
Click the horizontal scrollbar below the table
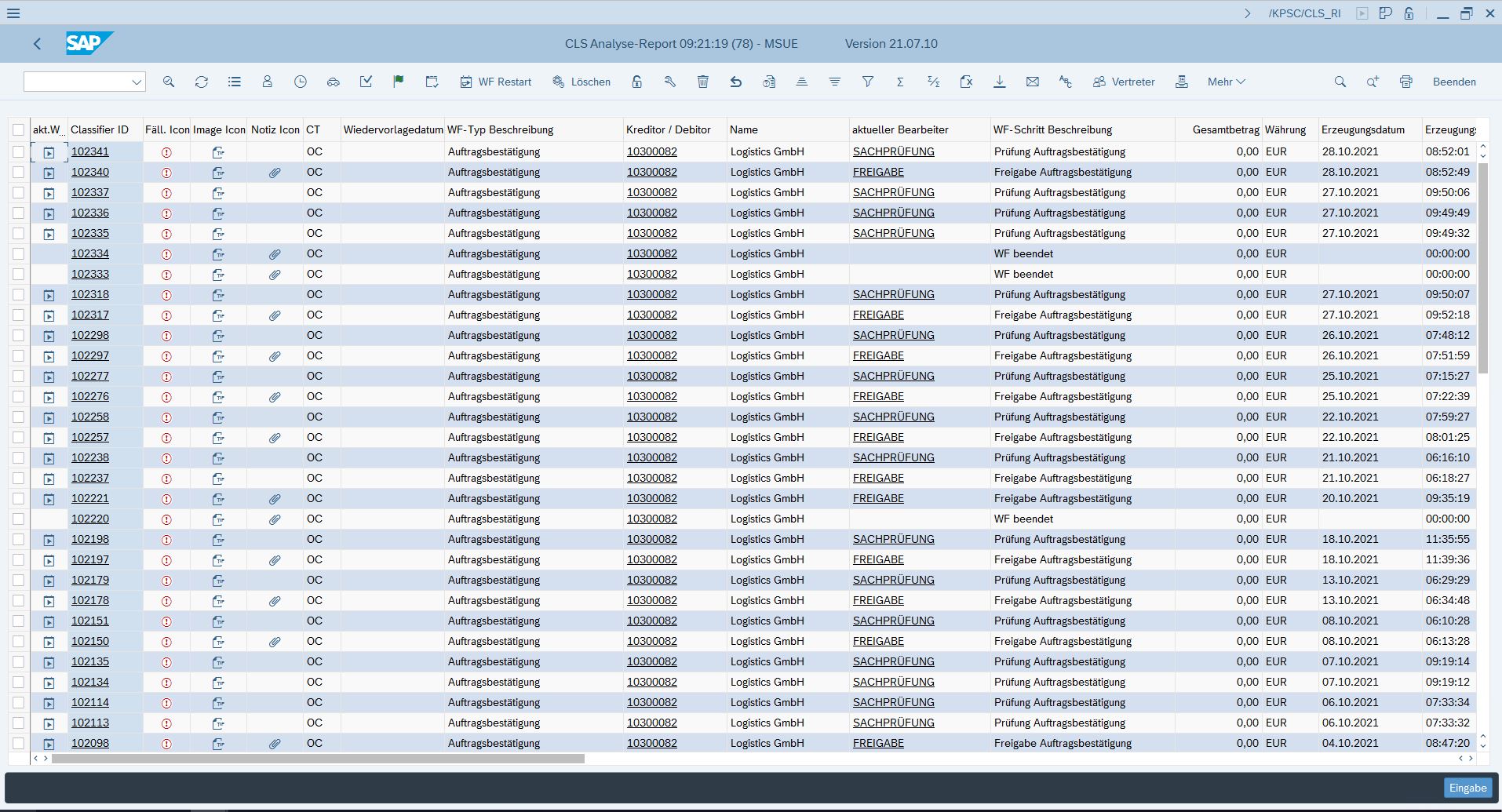pos(318,759)
